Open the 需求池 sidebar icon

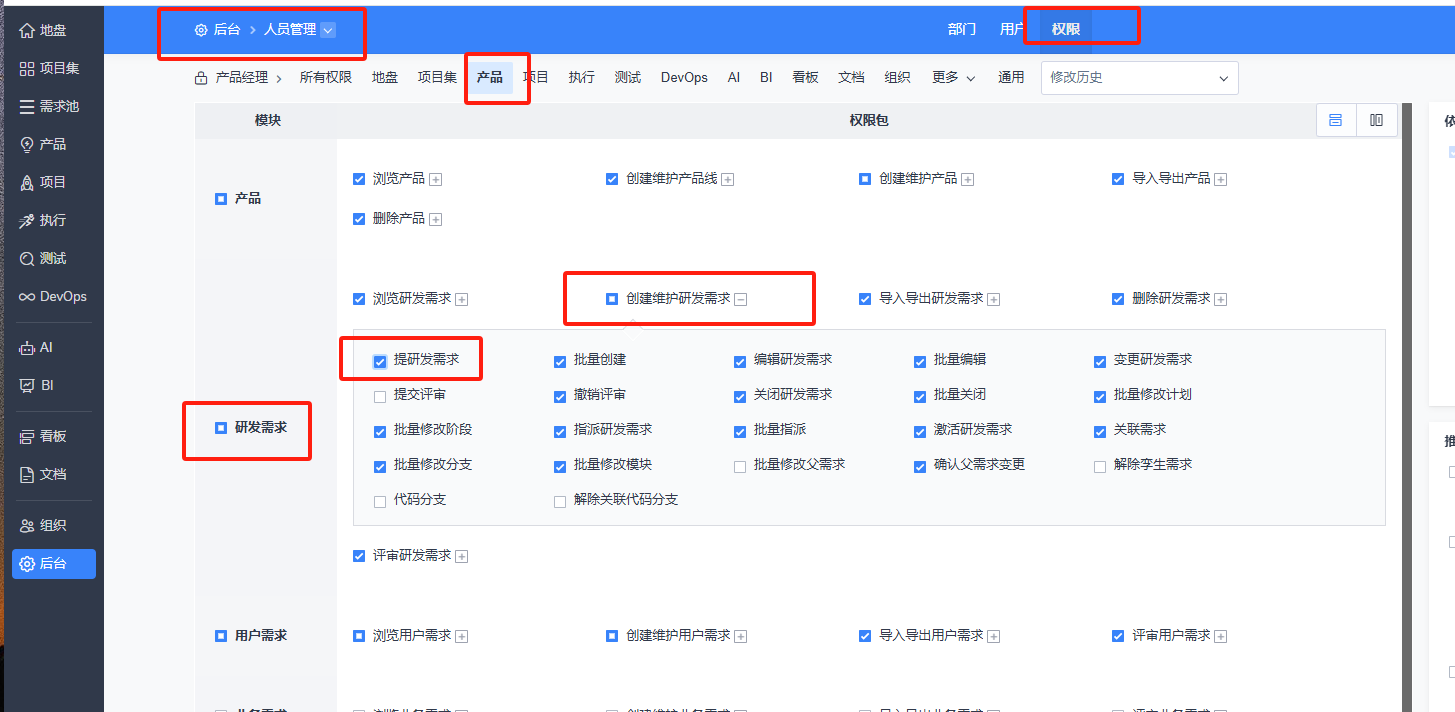click(27, 106)
